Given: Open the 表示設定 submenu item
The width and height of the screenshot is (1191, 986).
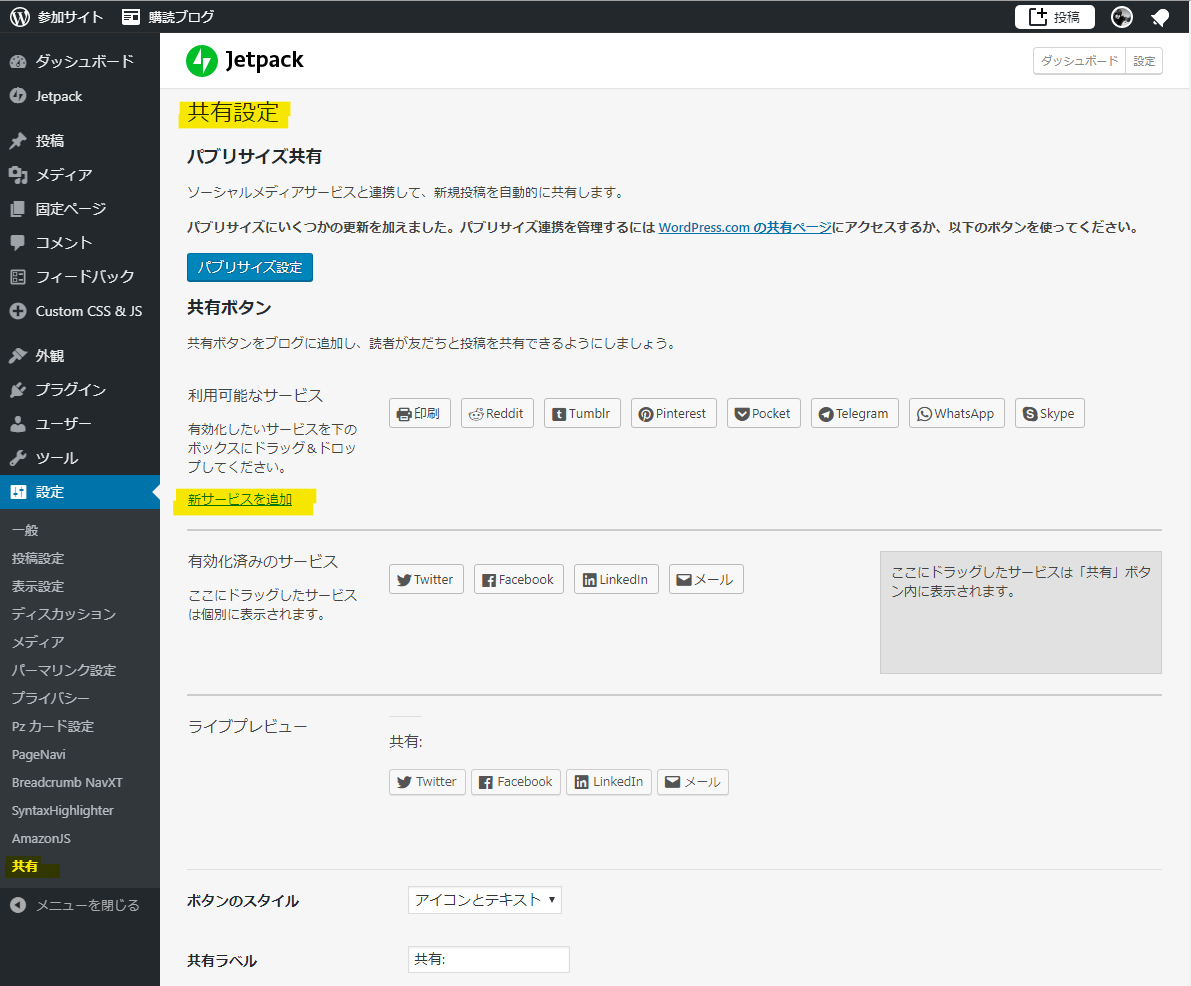Looking at the screenshot, I should [38, 586].
